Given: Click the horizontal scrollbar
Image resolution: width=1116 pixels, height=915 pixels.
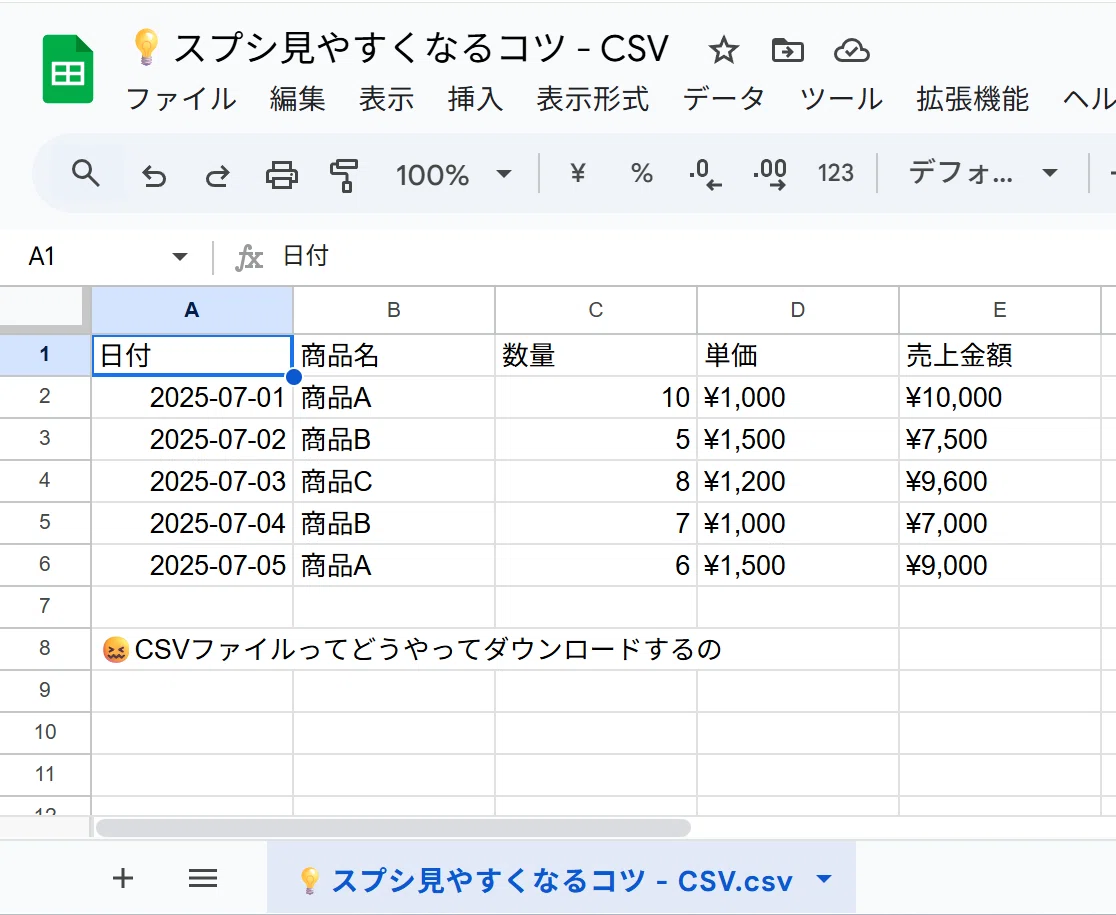Looking at the screenshot, I should (394, 827).
